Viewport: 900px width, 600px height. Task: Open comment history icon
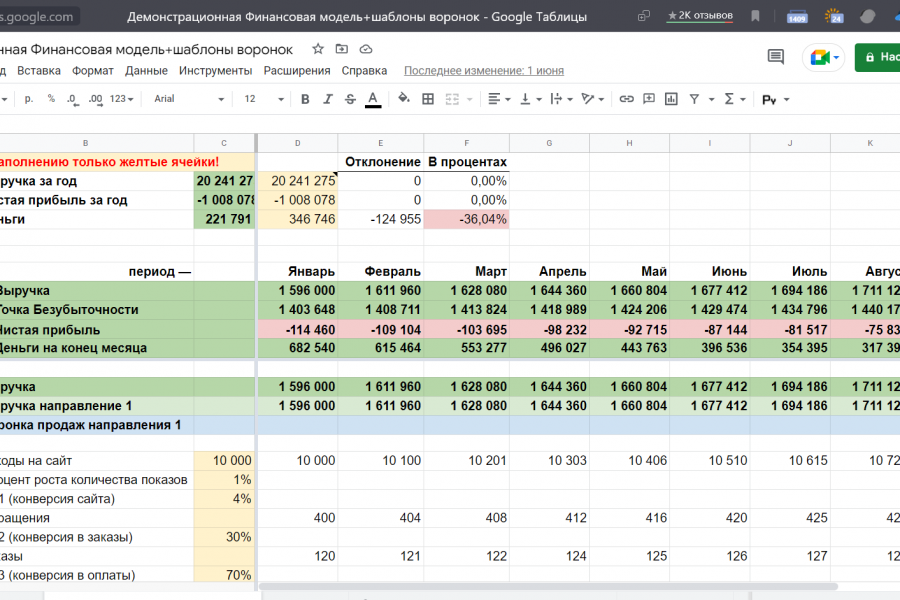pos(775,57)
